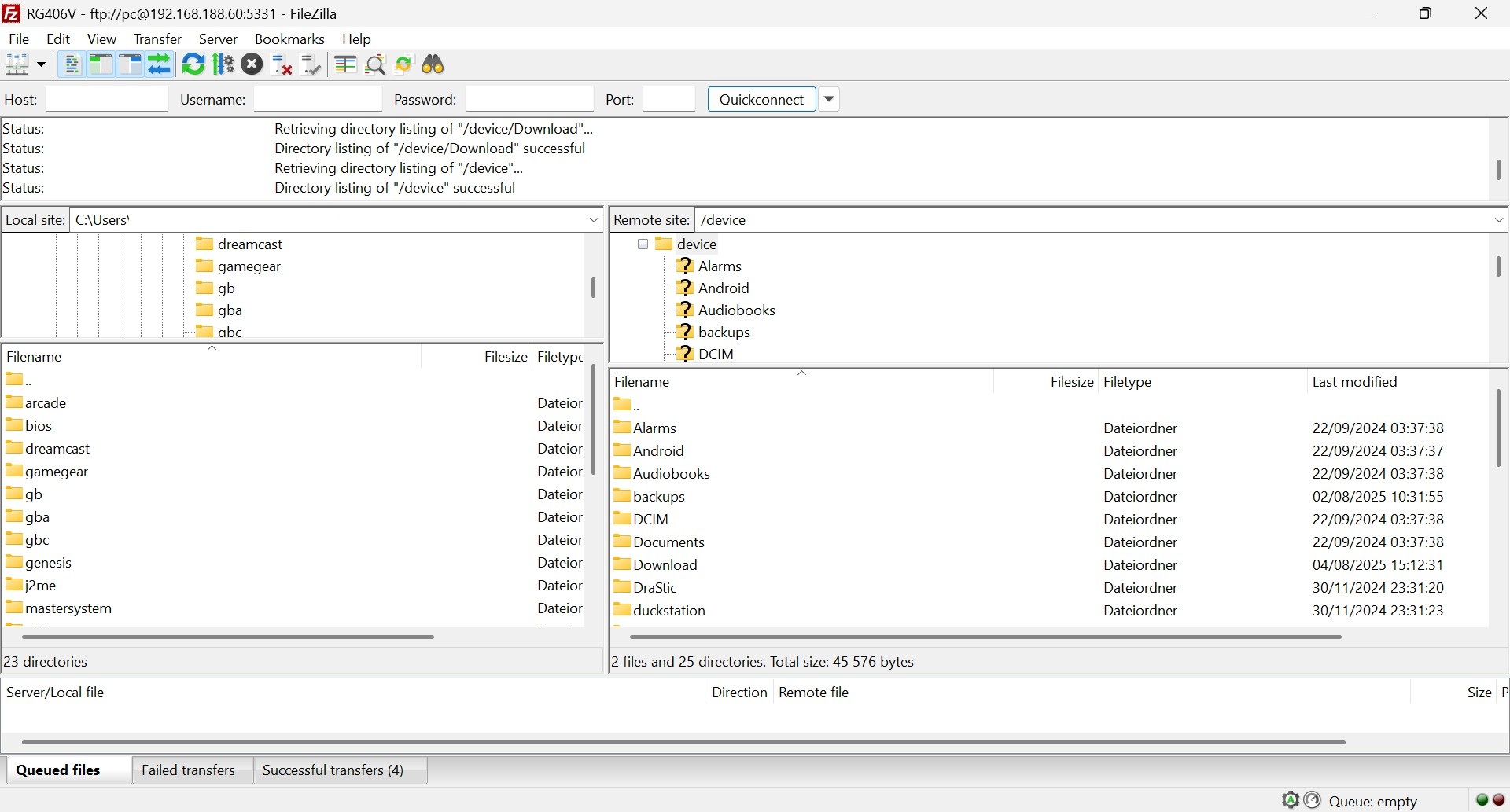Click the Host input field
Screen dimensions: 1510x812
[107, 100]
